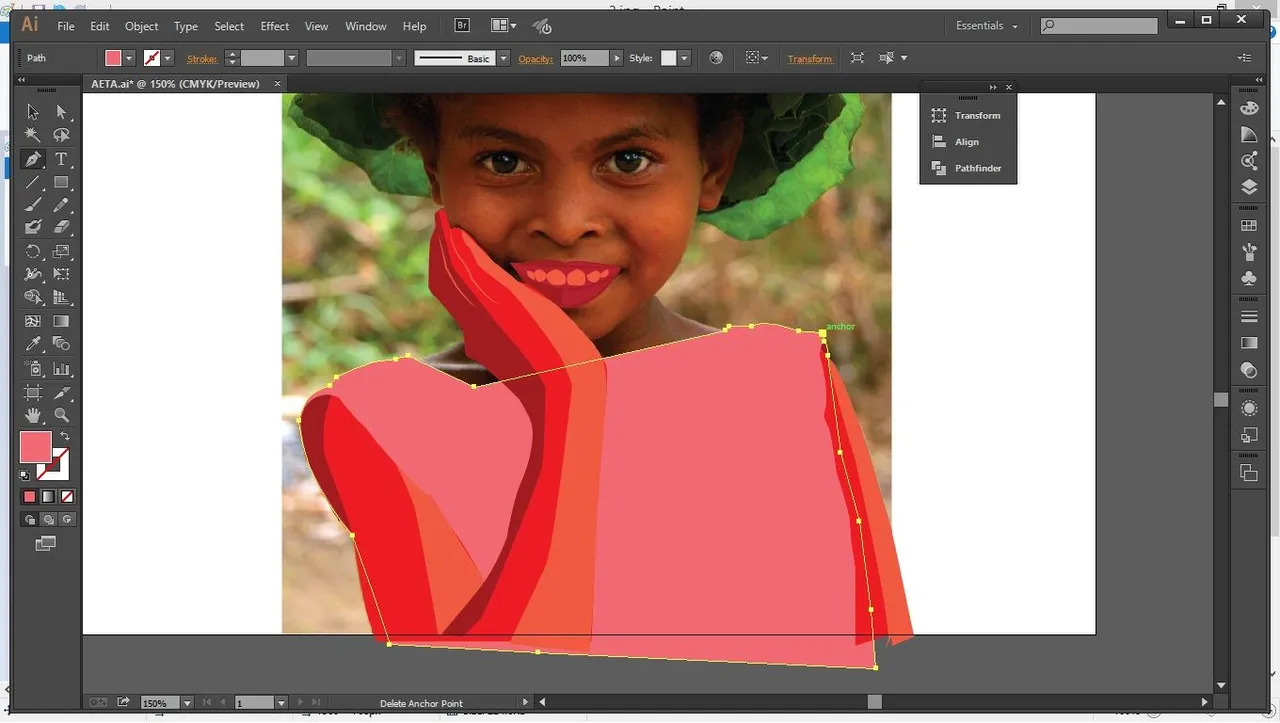Viewport: 1280px width, 723px height.
Task: Select the Paintbrush tool
Action: coord(33,205)
